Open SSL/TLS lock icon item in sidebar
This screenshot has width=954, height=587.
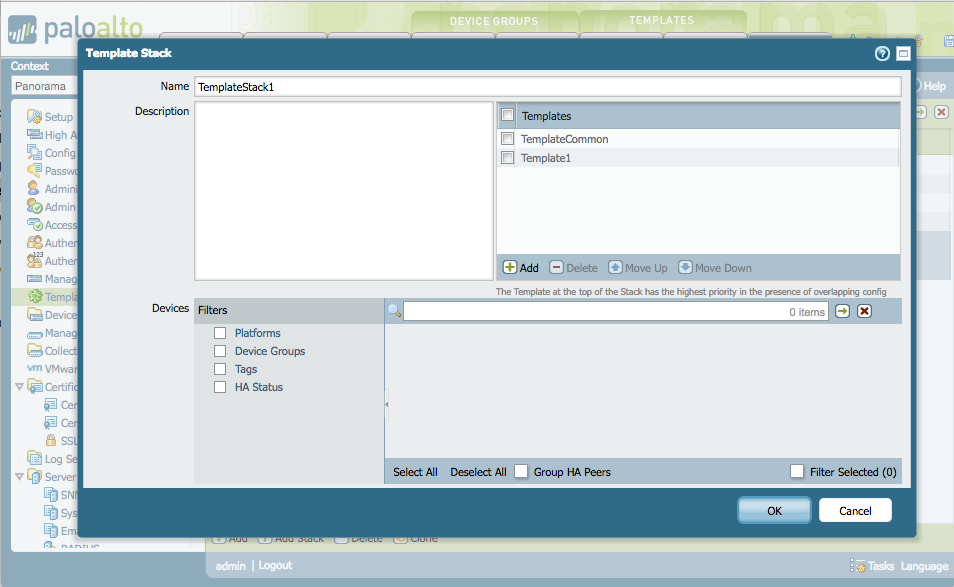(51, 440)
